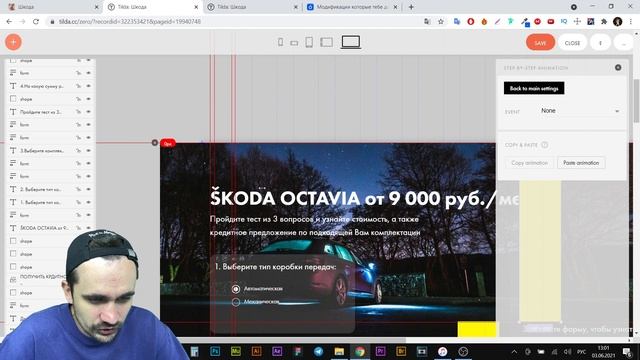Open the Chrome profile avatar

tap(618, 22)
